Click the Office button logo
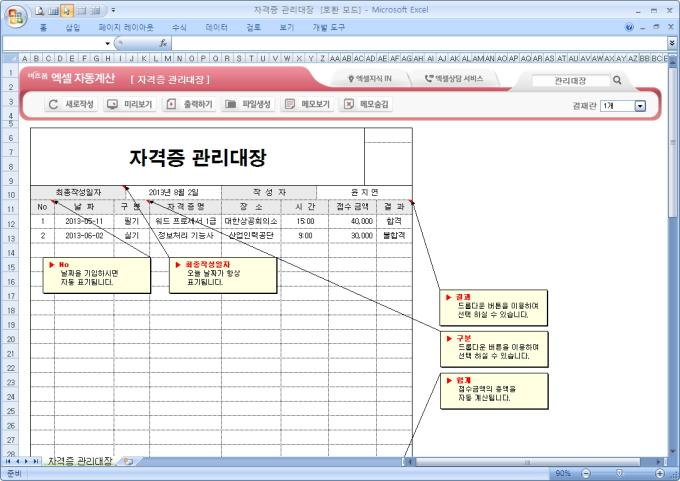This screenshot has width=680, height=481. click(x=16, y=17)
